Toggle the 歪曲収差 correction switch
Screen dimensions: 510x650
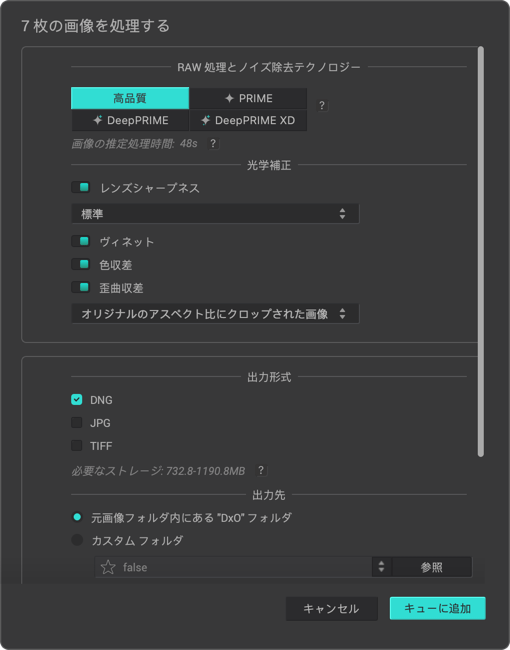coord(81,287)
